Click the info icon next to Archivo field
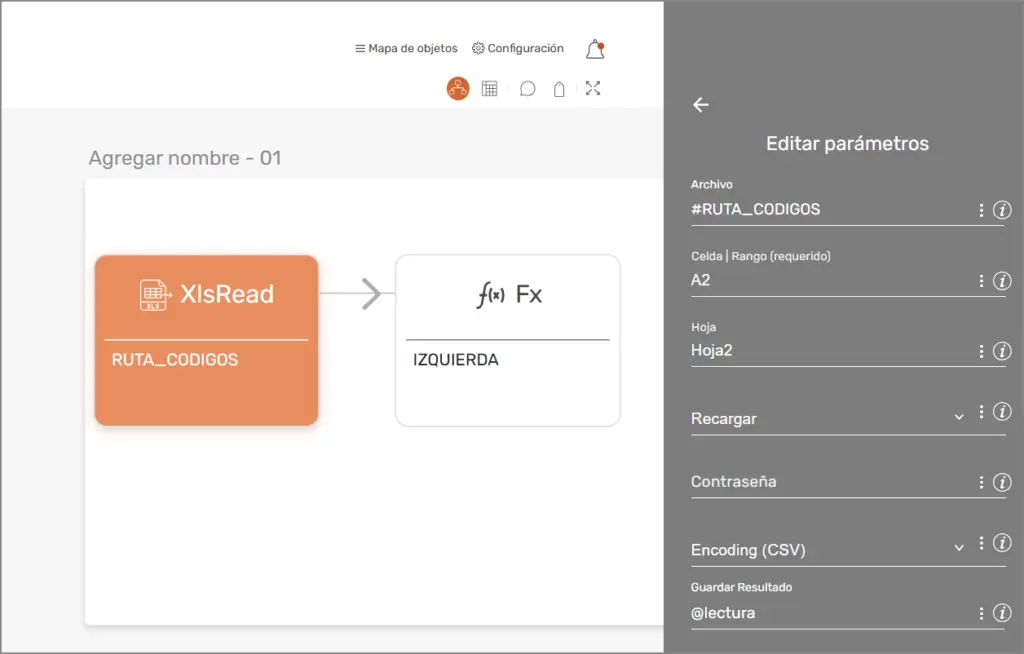This screenshot has width=1024, height=654. click(x=1002, y=210)
